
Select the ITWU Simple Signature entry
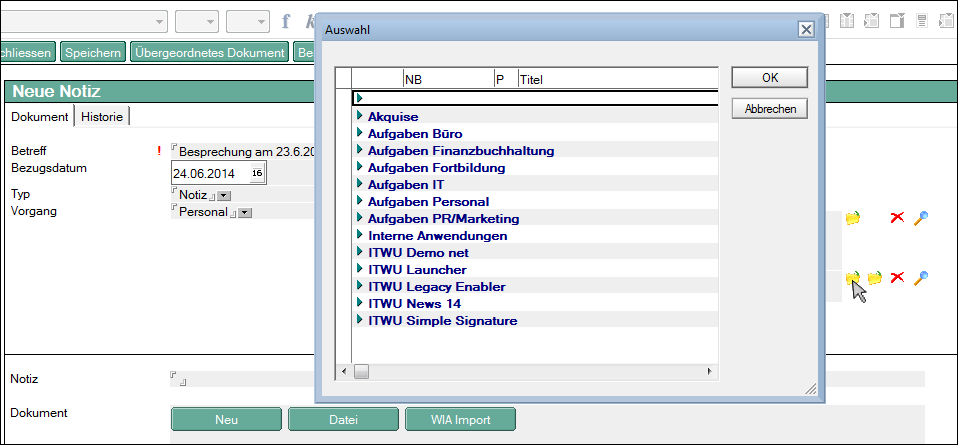click(442, 321)
